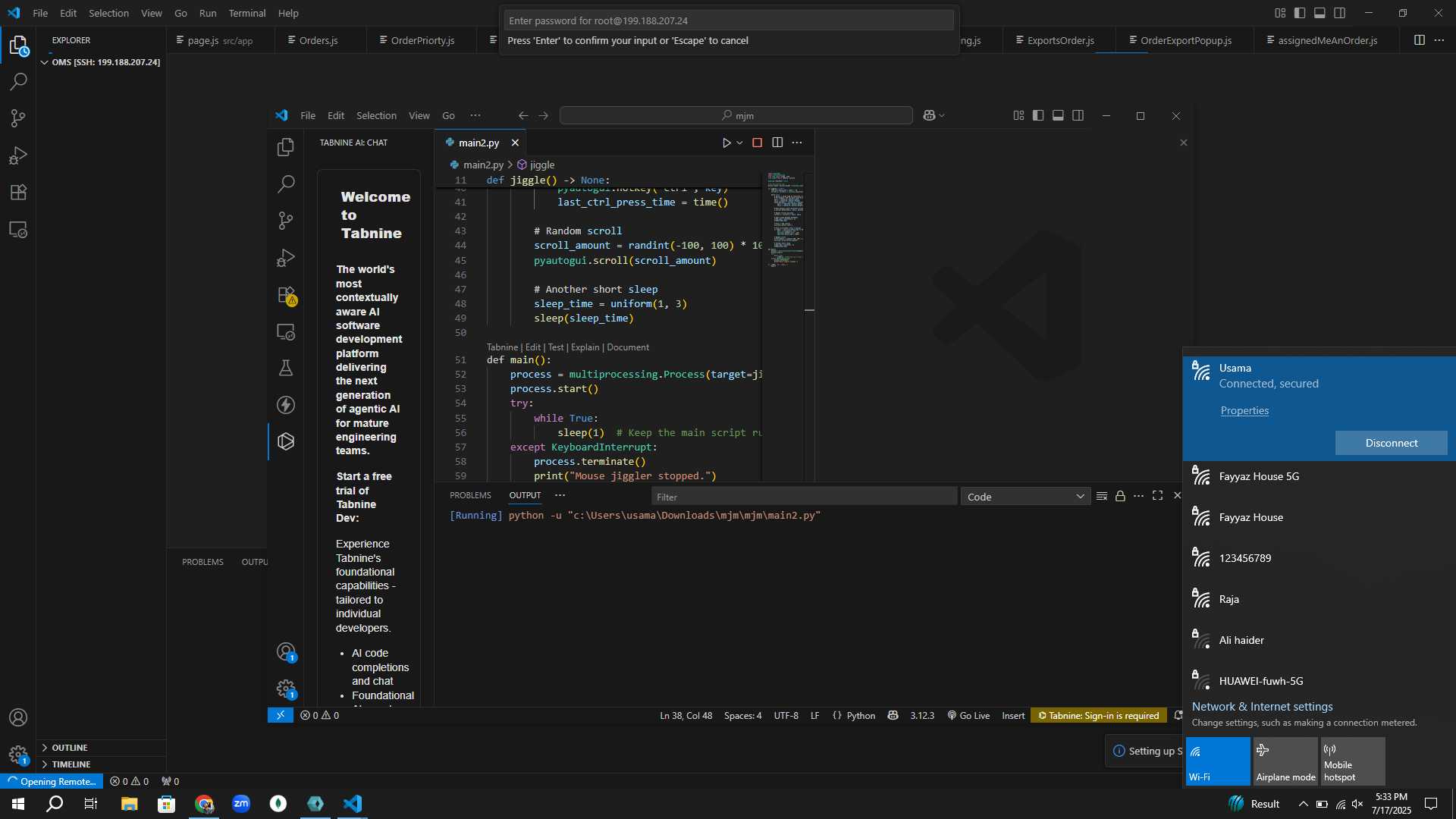Click the editor vertical scrollbar
This screenshot has width=1456, height=819.
pyautogui.click(x=809, y=326)
